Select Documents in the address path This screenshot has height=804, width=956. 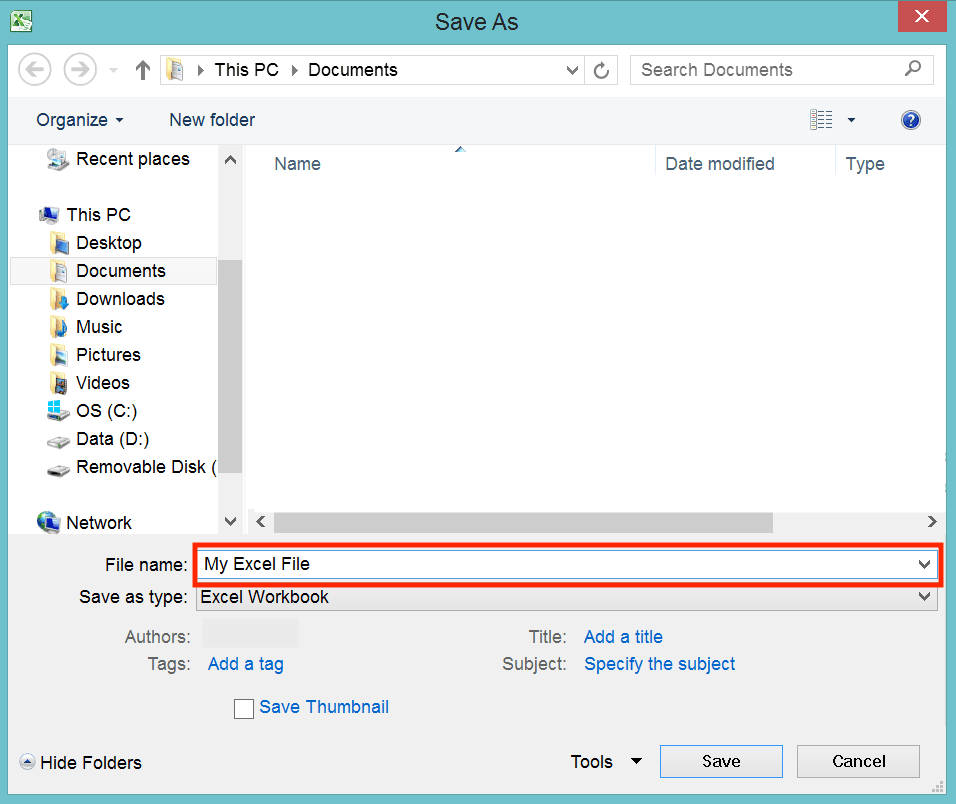click(352, 70)
